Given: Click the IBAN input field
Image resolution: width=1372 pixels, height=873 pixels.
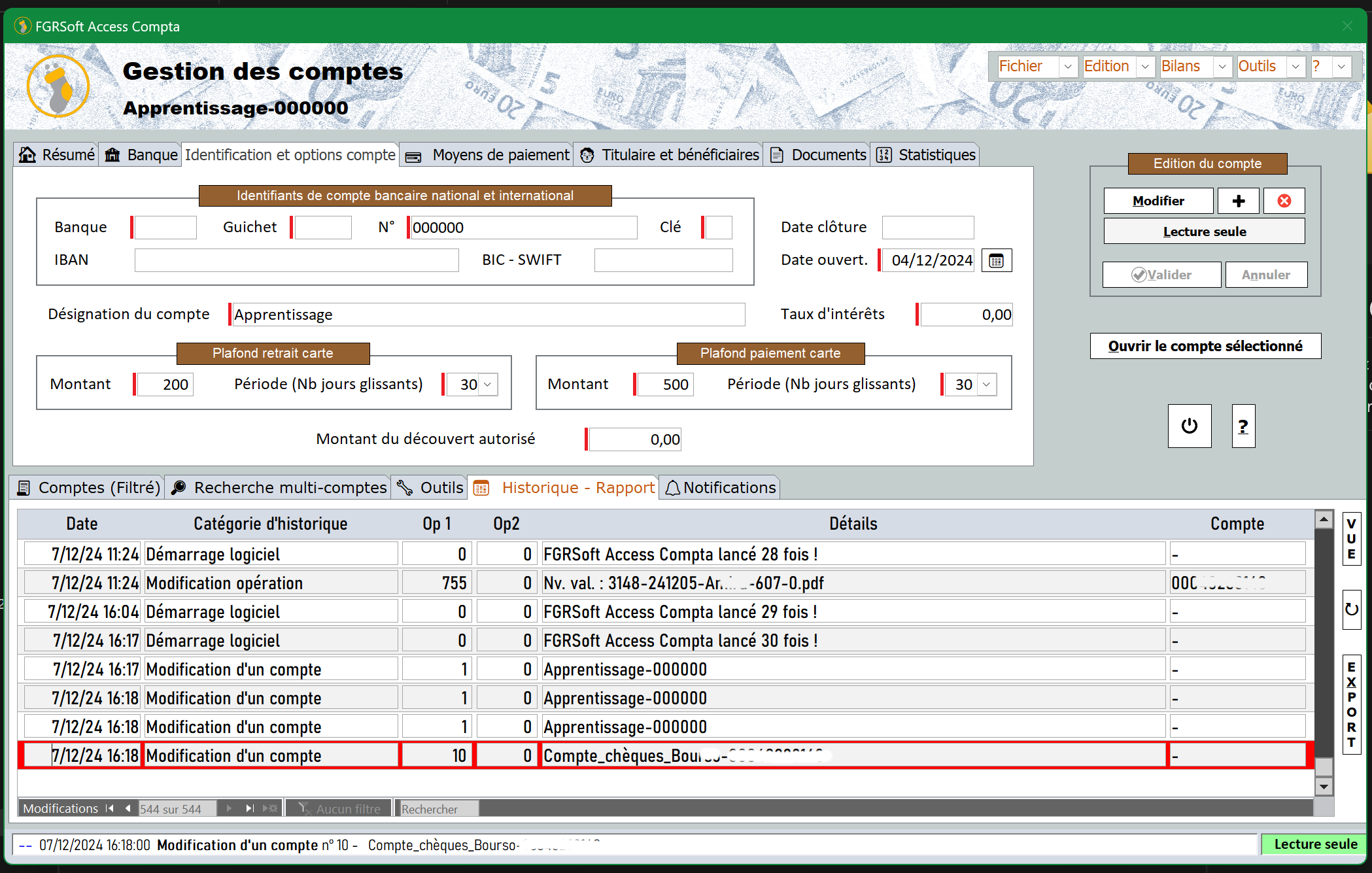Looking at the screenshot, I should (x=296, y=260).
